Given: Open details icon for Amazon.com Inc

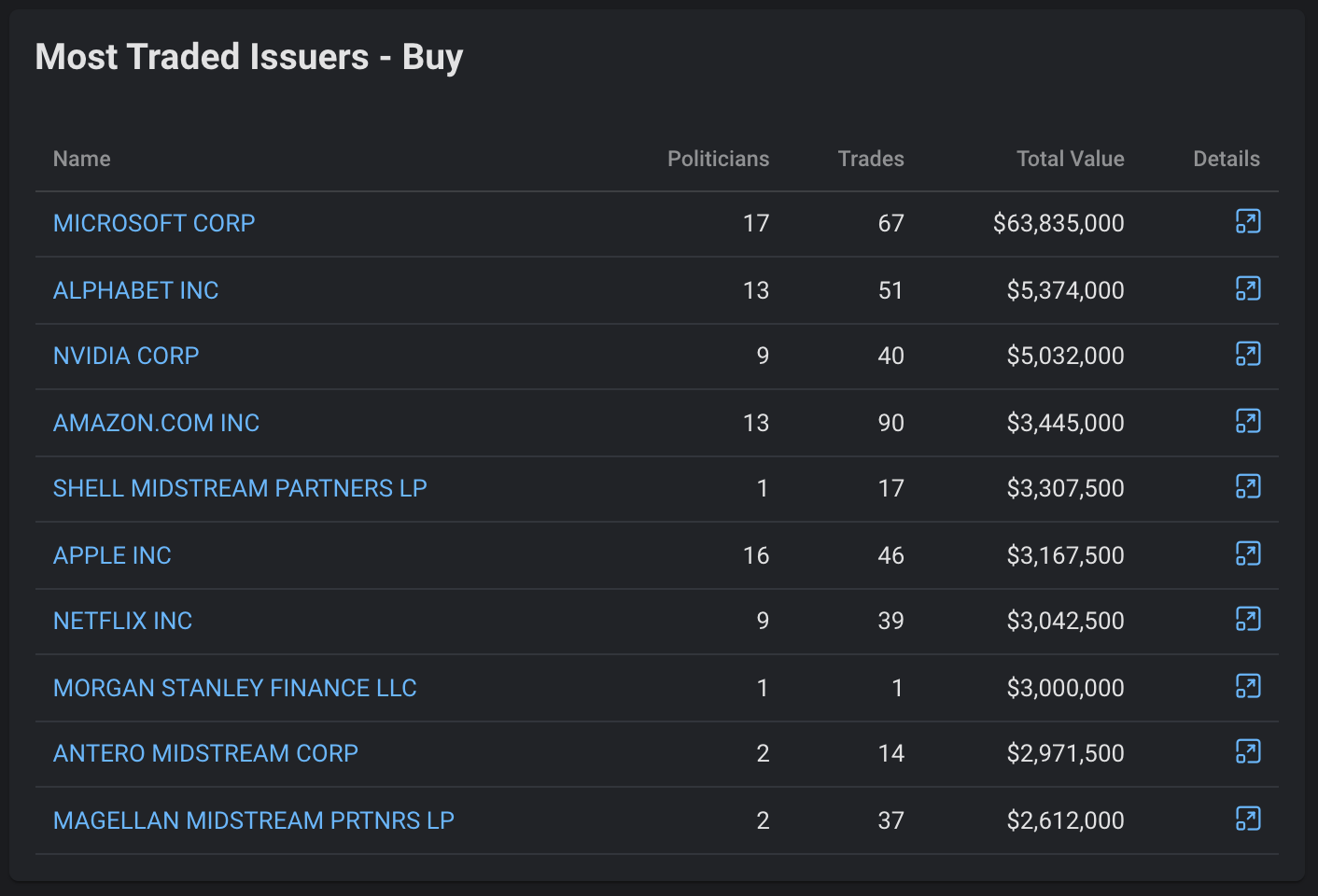Looking at the screenshot, I should click(1248, 422).
